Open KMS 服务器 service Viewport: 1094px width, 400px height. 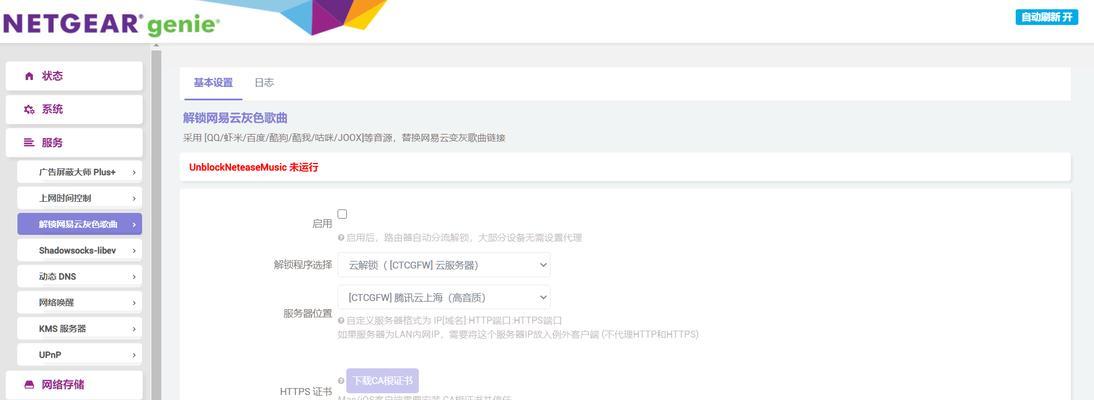pyautogui.click(x=80, y=328)
